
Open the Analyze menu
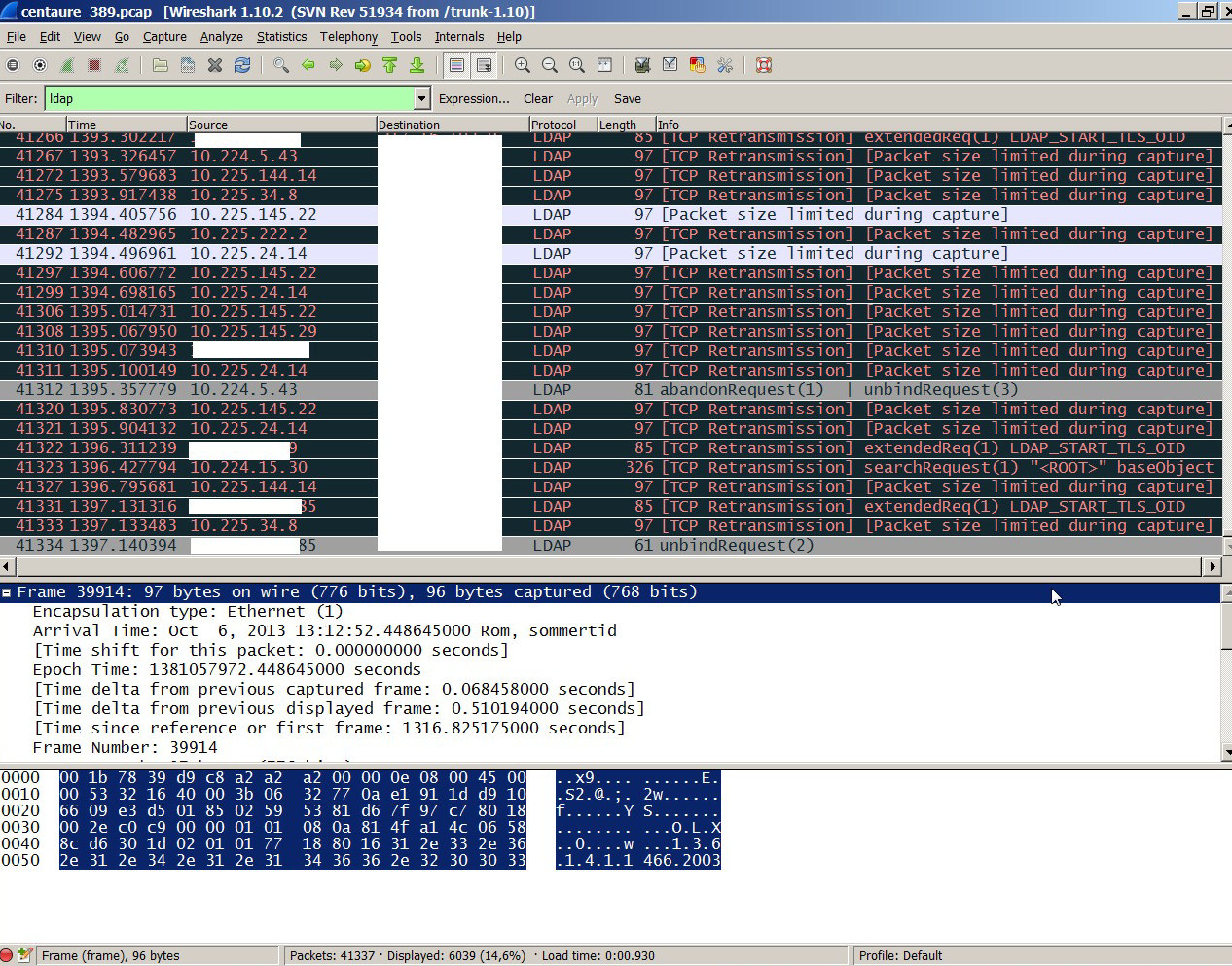tap(222, 37)
